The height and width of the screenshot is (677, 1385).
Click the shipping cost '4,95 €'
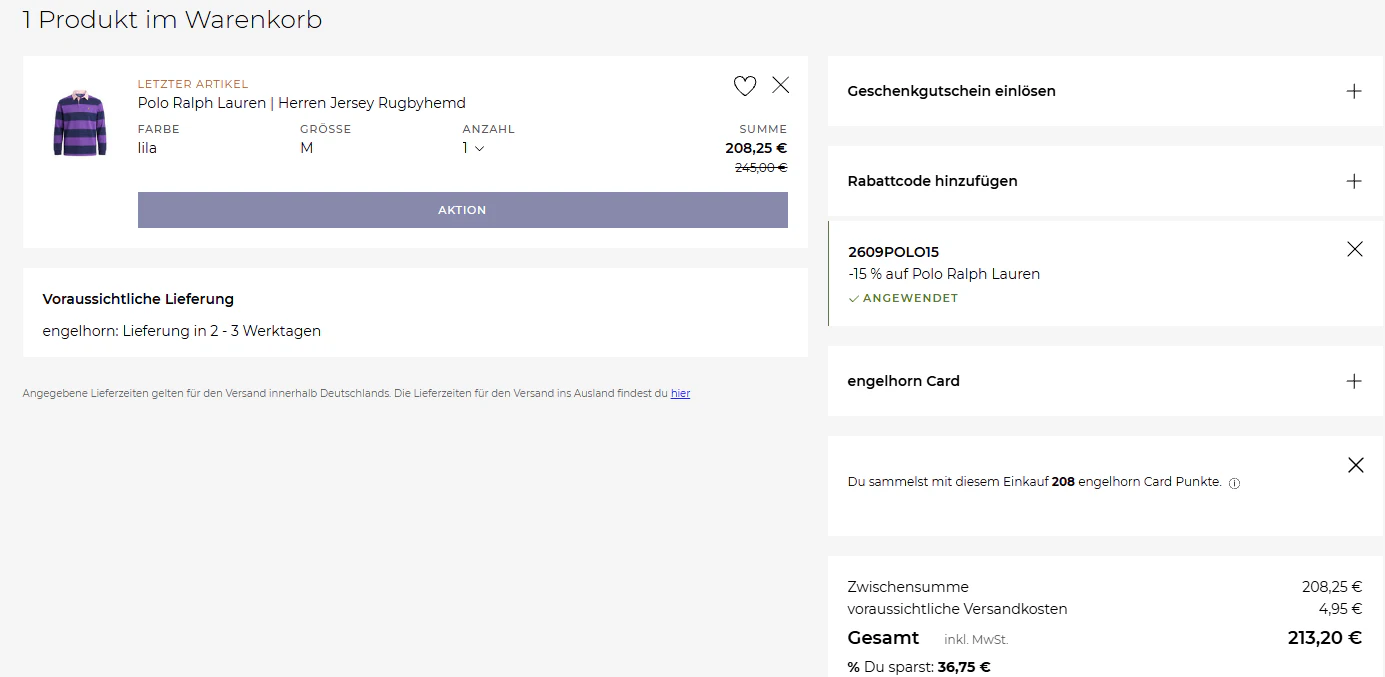pos(1340,609)
